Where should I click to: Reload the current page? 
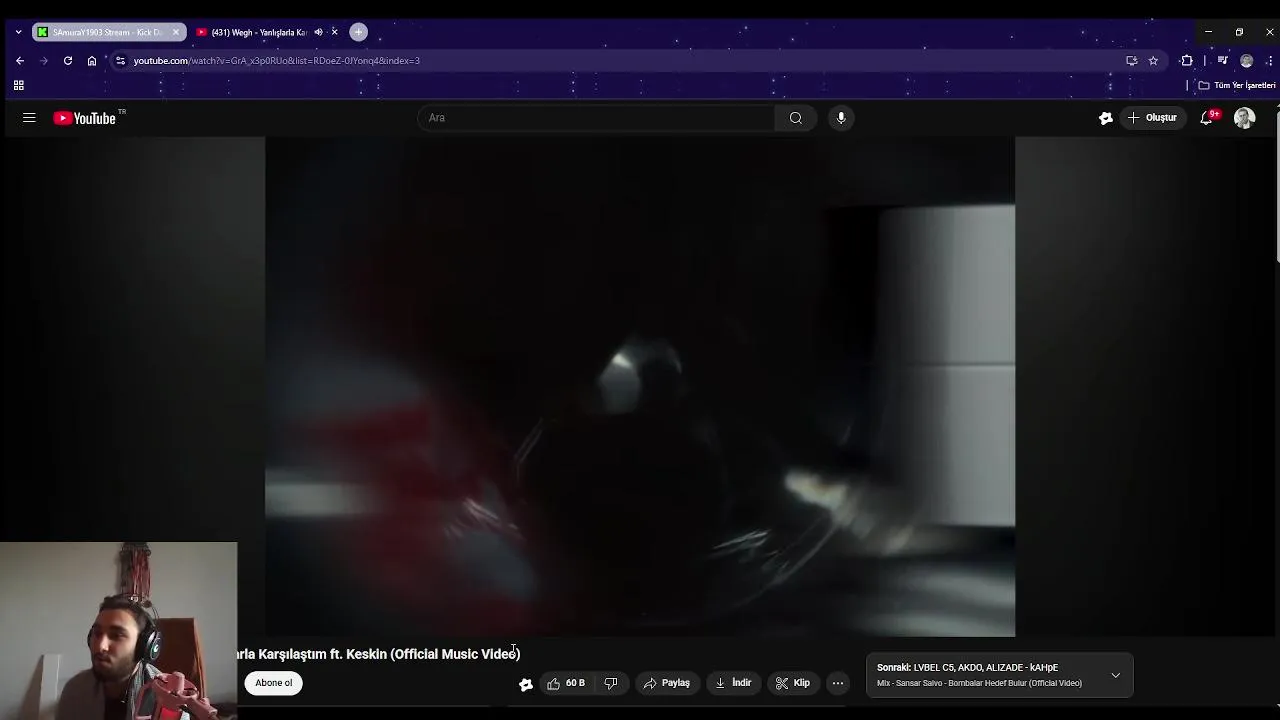[68, 61]
